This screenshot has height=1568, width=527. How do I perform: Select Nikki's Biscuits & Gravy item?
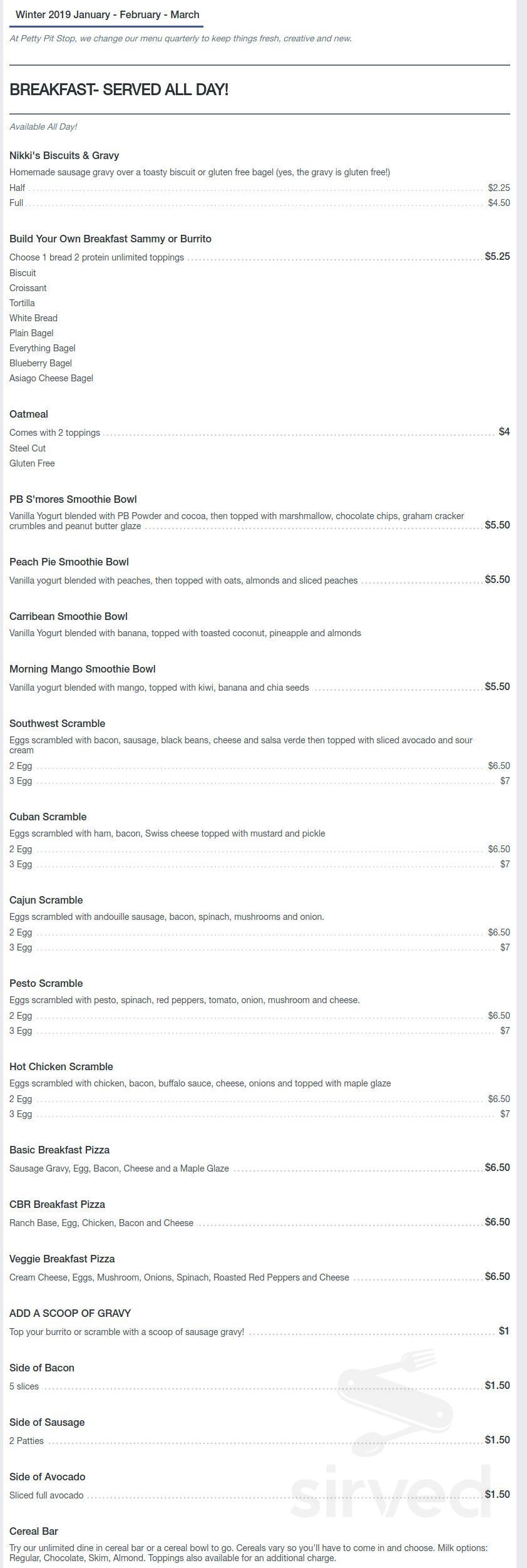coord(64,155)
